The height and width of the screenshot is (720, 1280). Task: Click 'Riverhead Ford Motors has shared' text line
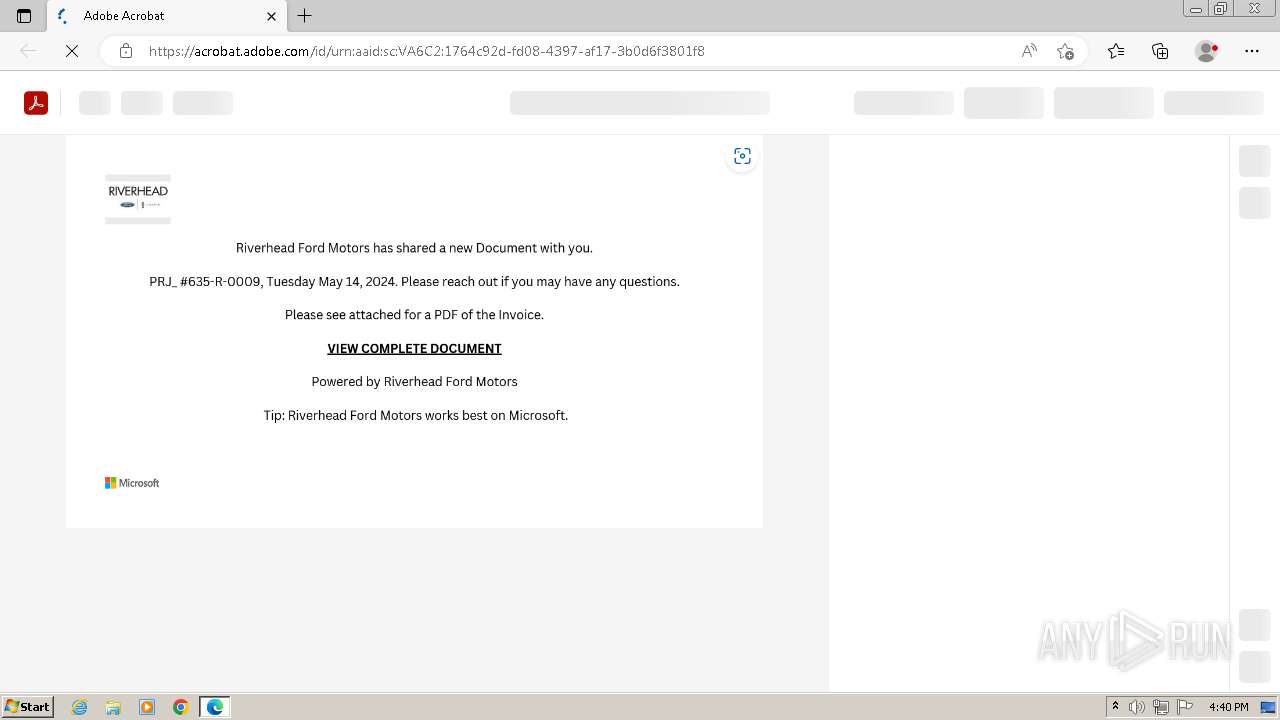pyautogui.click(x=414, y=248)
